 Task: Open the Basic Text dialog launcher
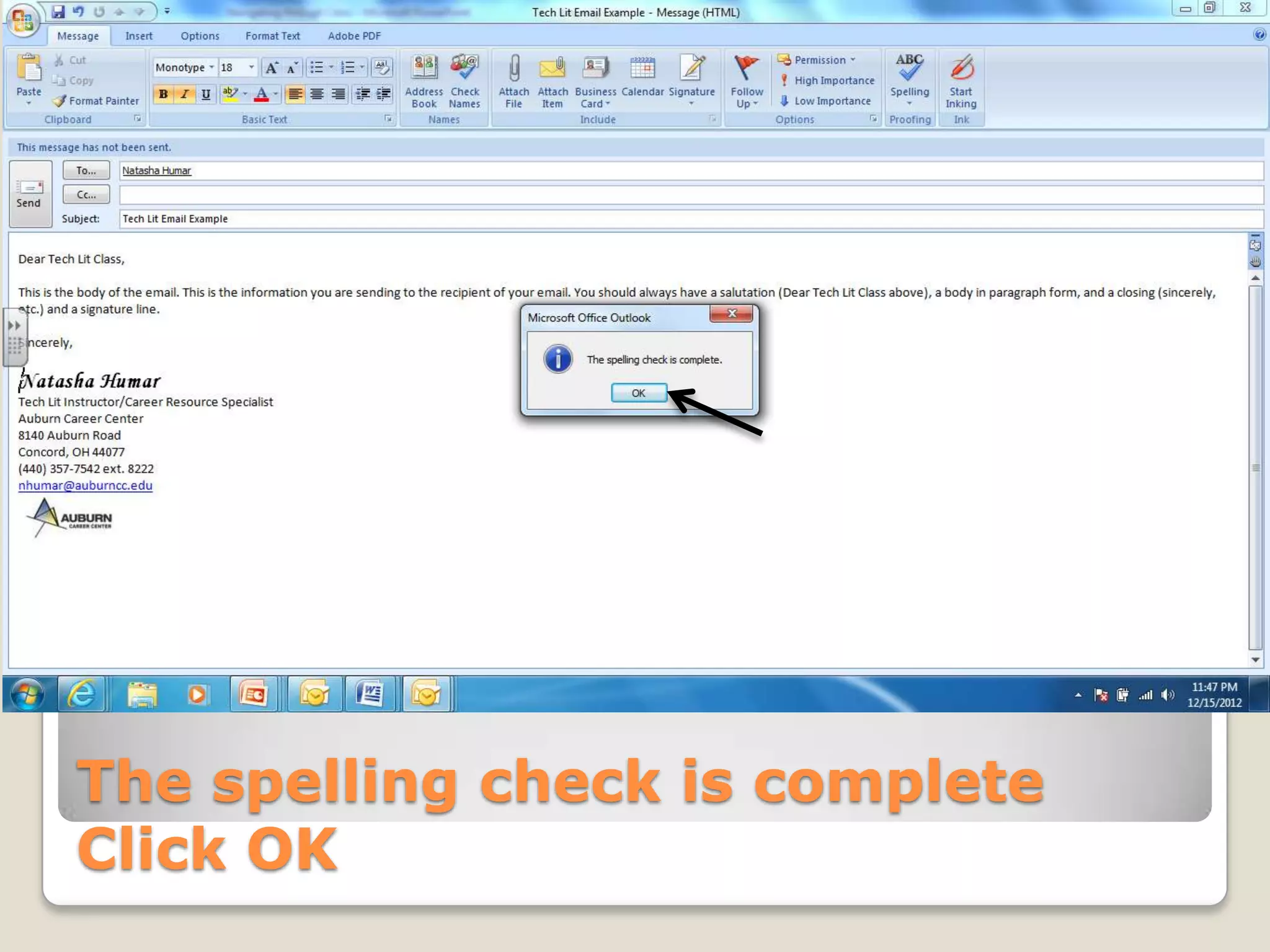(x=389, y=119)
